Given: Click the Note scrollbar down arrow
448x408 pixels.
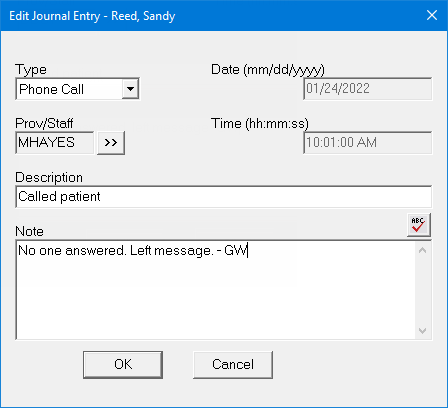Looking at the screenshot, I should [x=423, y=331].
